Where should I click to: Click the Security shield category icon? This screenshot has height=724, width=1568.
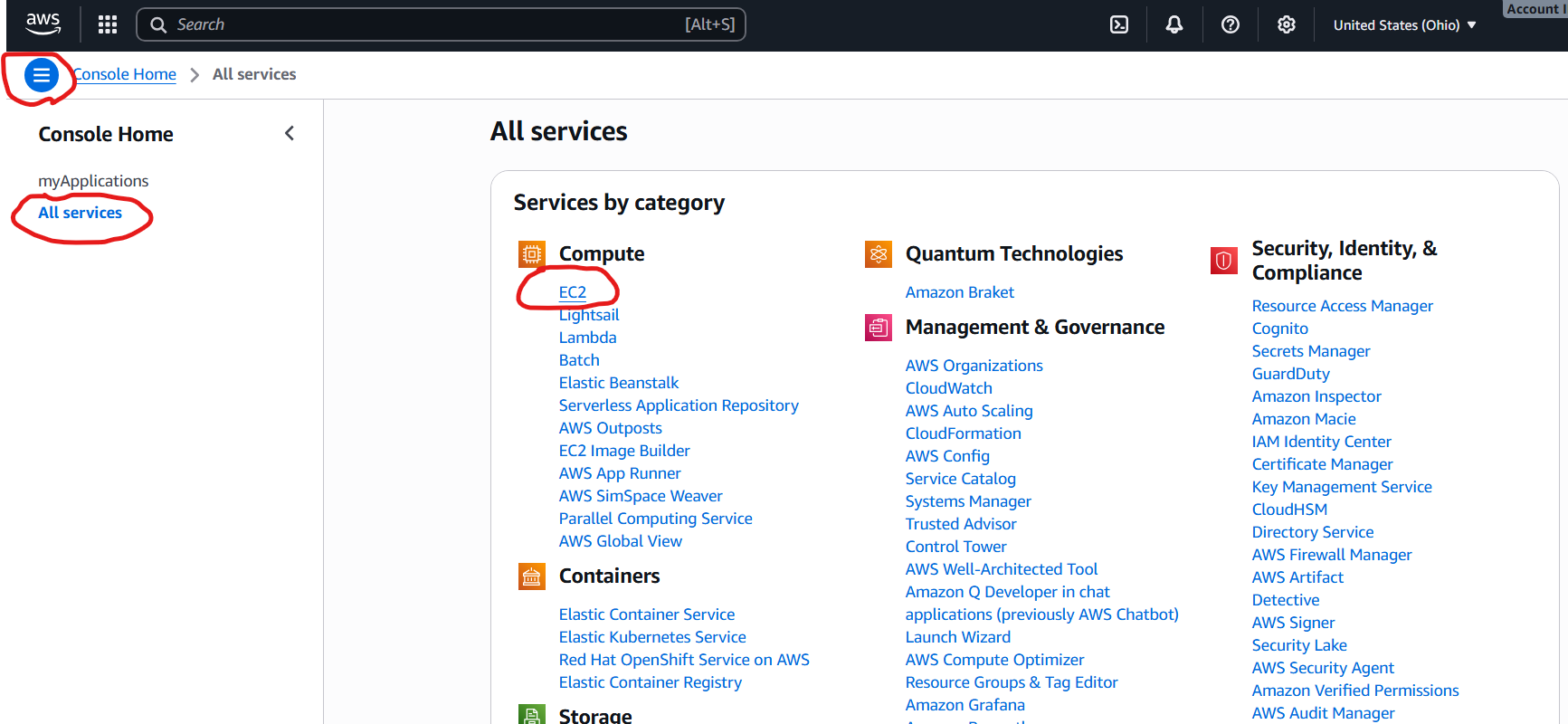(1223, 261)
